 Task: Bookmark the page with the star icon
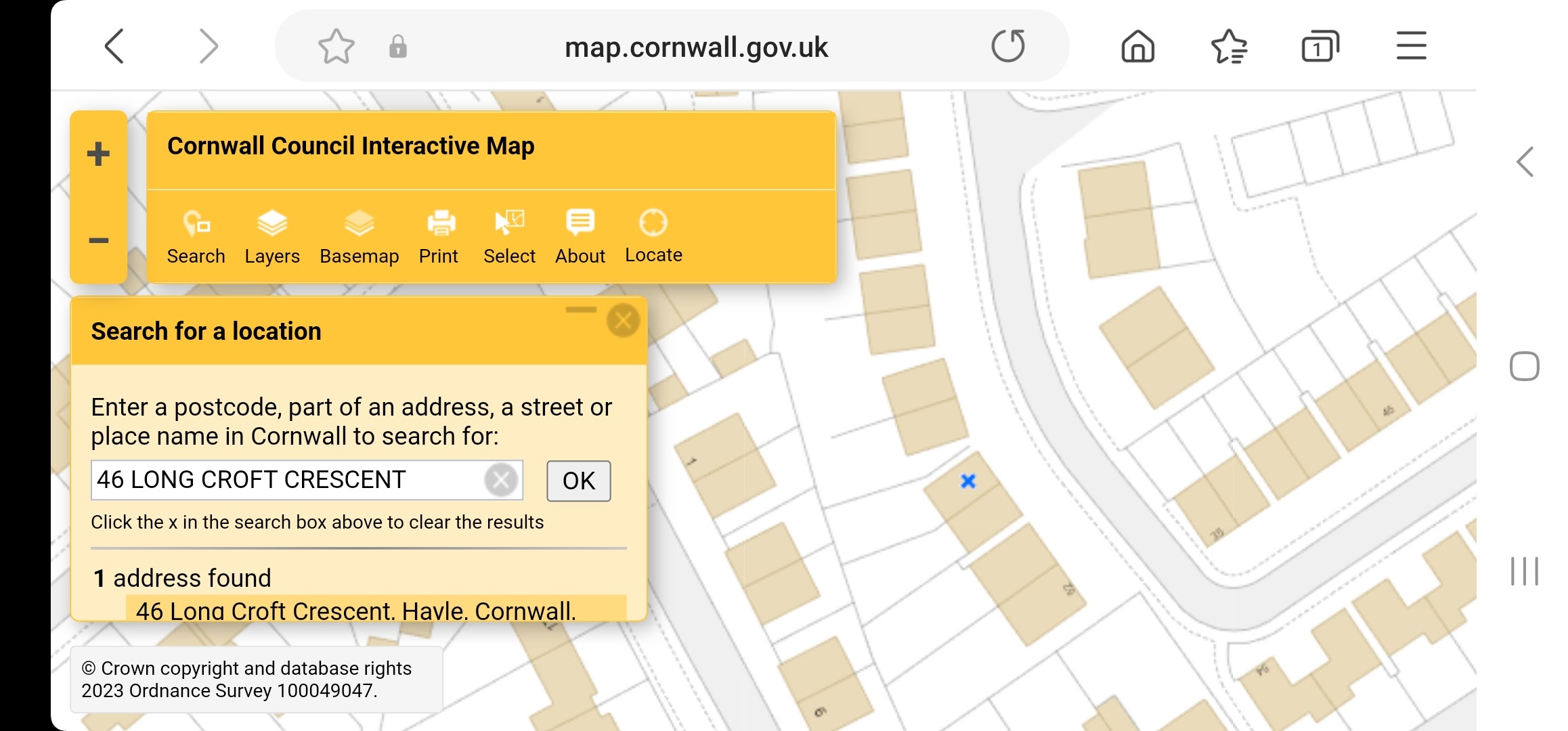336,47
